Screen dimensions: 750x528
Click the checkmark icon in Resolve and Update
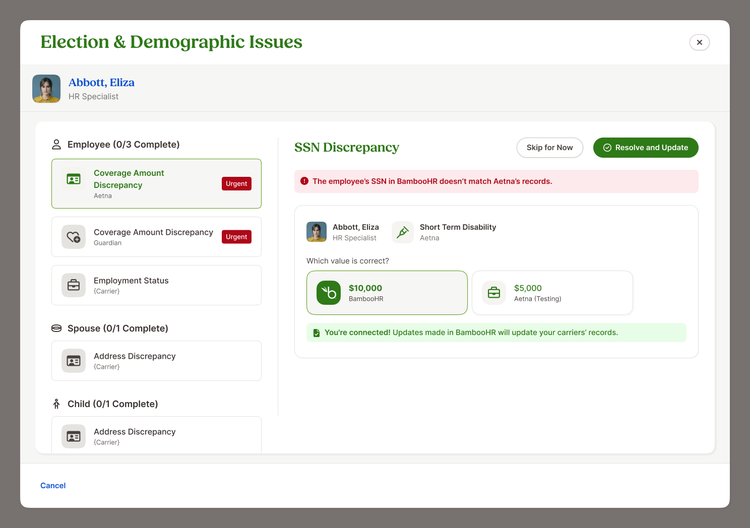[x=607, y=148]
